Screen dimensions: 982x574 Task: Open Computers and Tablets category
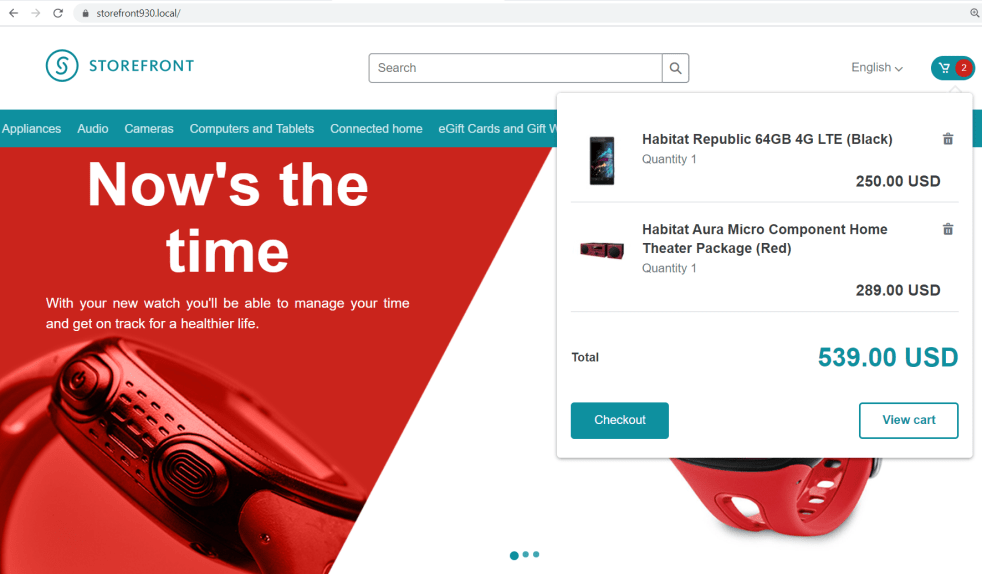[x=252, y=128]
